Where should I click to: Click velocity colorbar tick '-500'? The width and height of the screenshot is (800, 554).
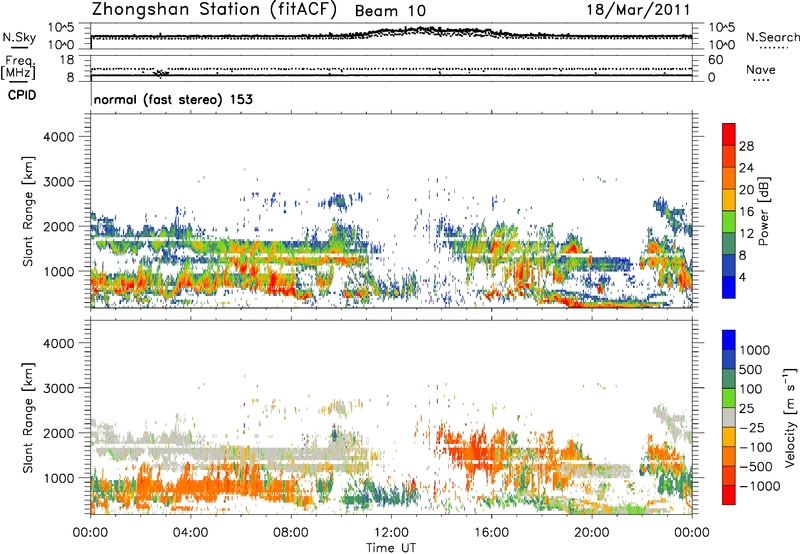point(756,467)
